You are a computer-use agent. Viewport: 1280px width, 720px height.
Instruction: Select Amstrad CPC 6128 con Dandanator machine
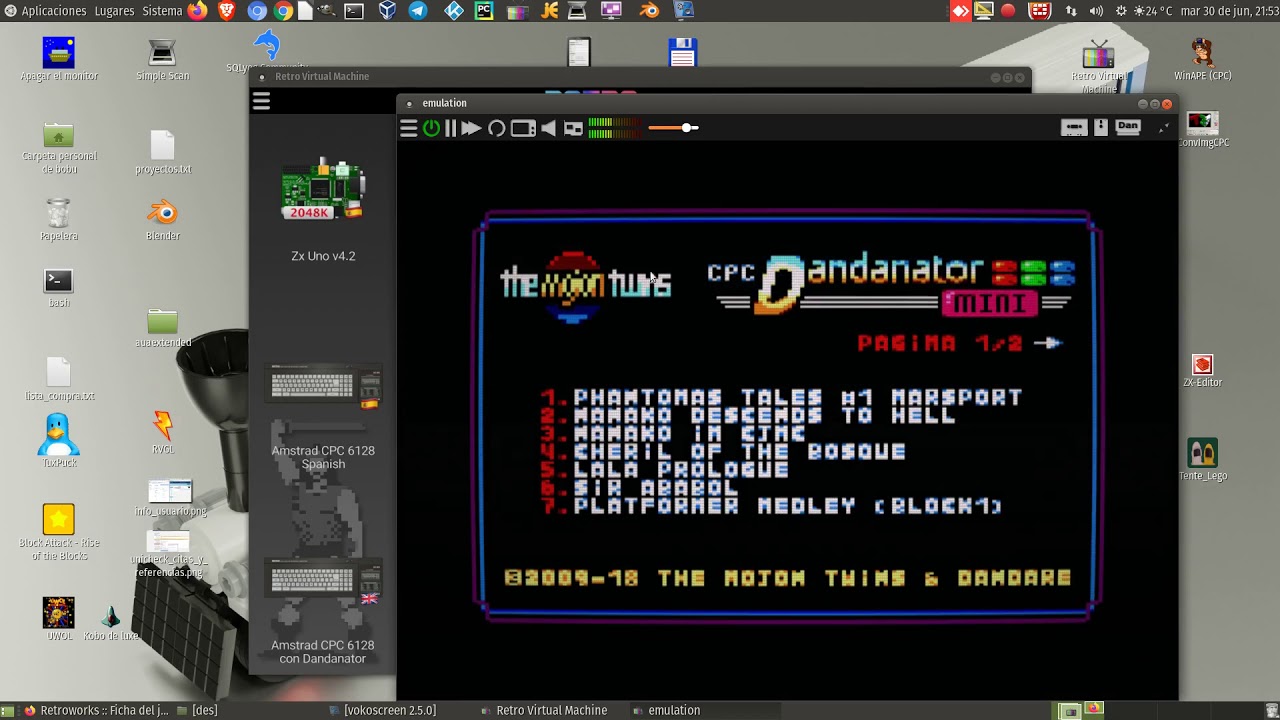(323, 613)
